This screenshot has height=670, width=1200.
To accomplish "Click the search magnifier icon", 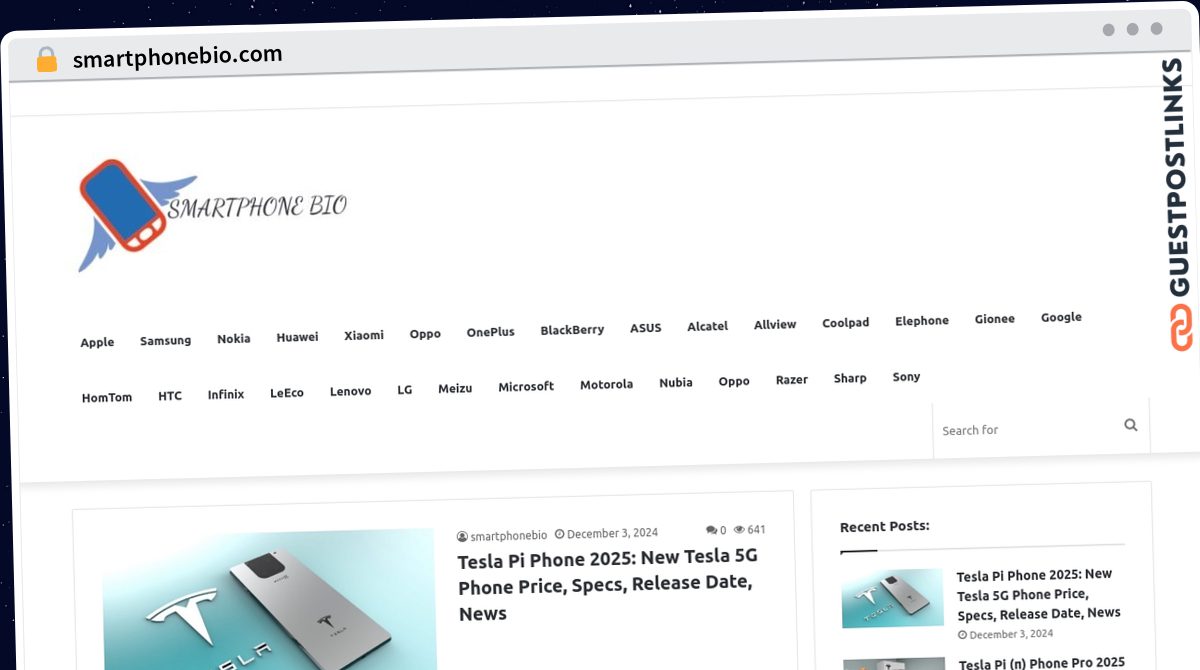I will point(1130,425).
